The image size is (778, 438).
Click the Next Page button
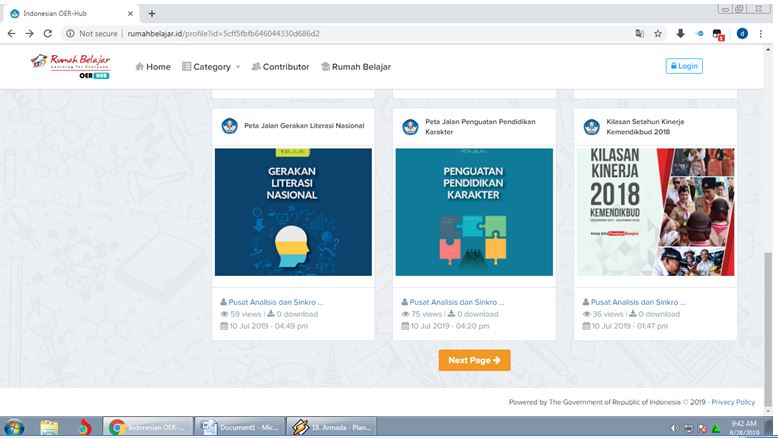(474, 360)
